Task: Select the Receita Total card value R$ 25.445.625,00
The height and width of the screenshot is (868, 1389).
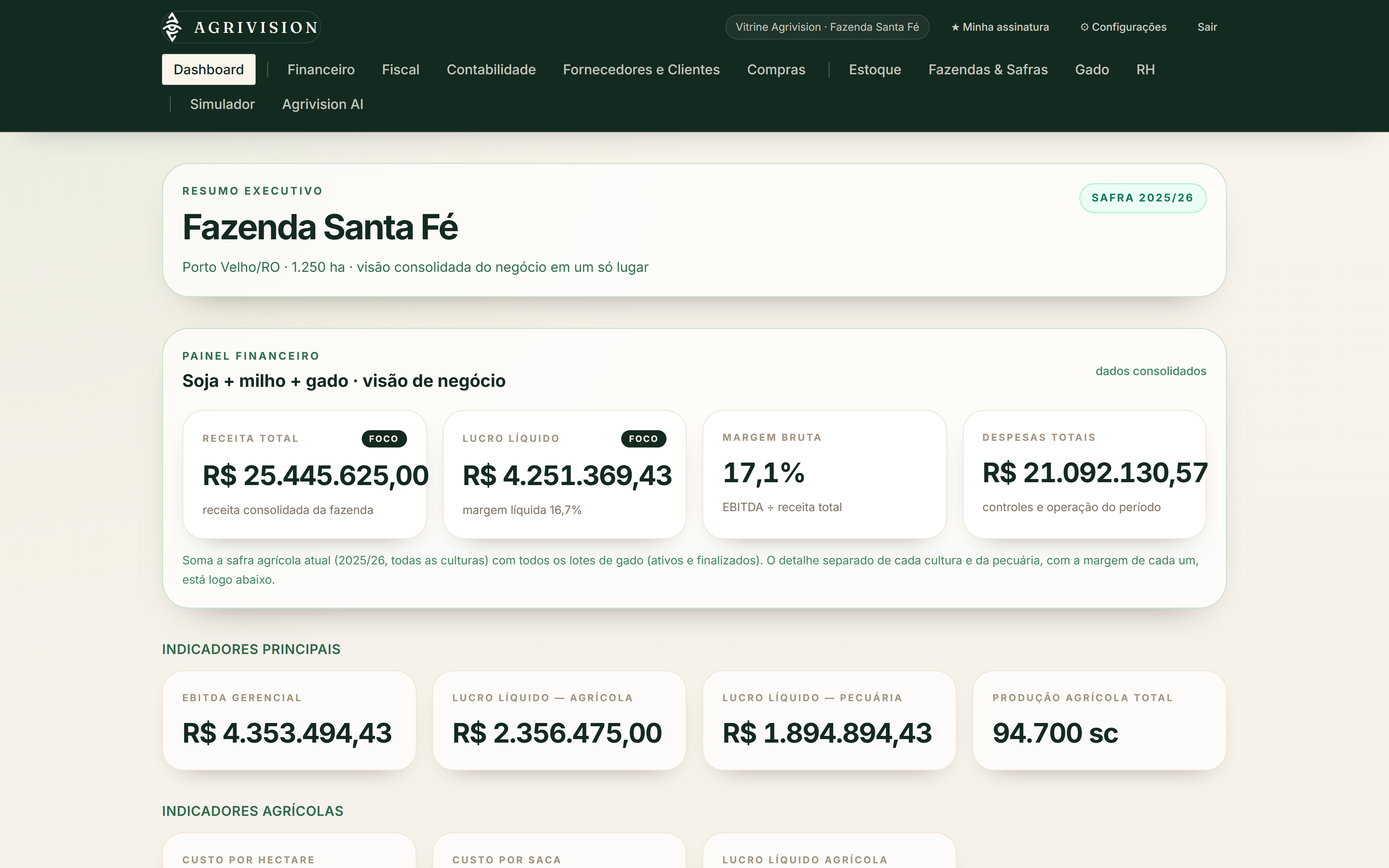Action: point(315,475)
